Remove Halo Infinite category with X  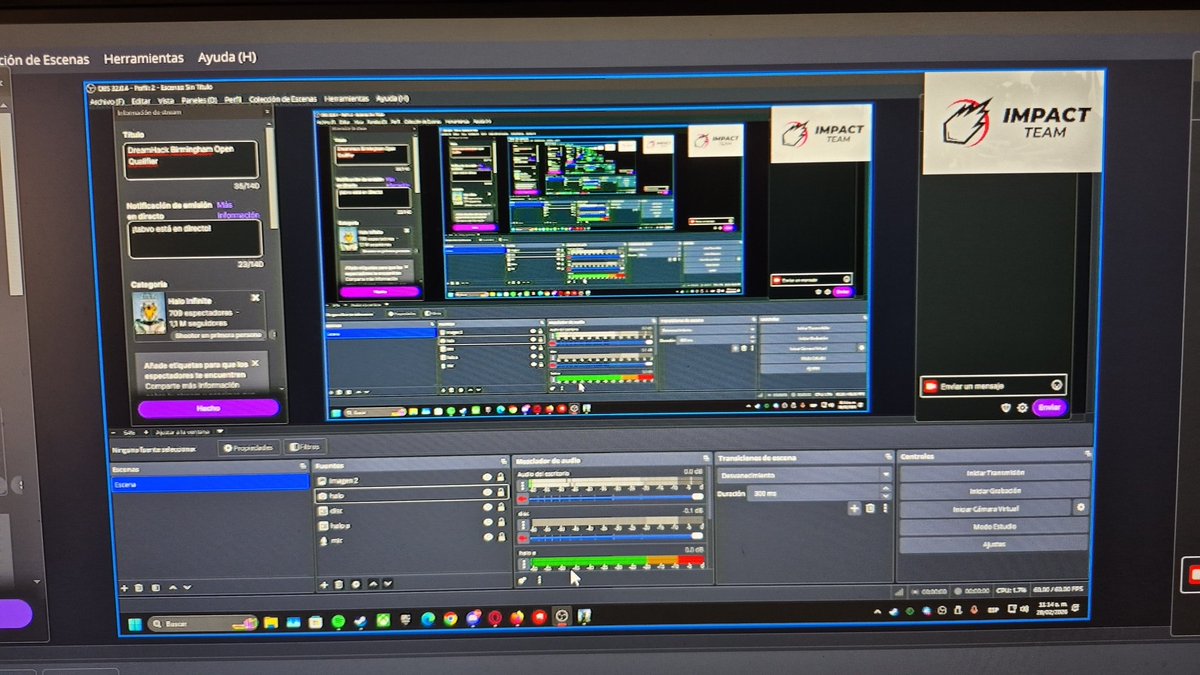tap(255, 297)
